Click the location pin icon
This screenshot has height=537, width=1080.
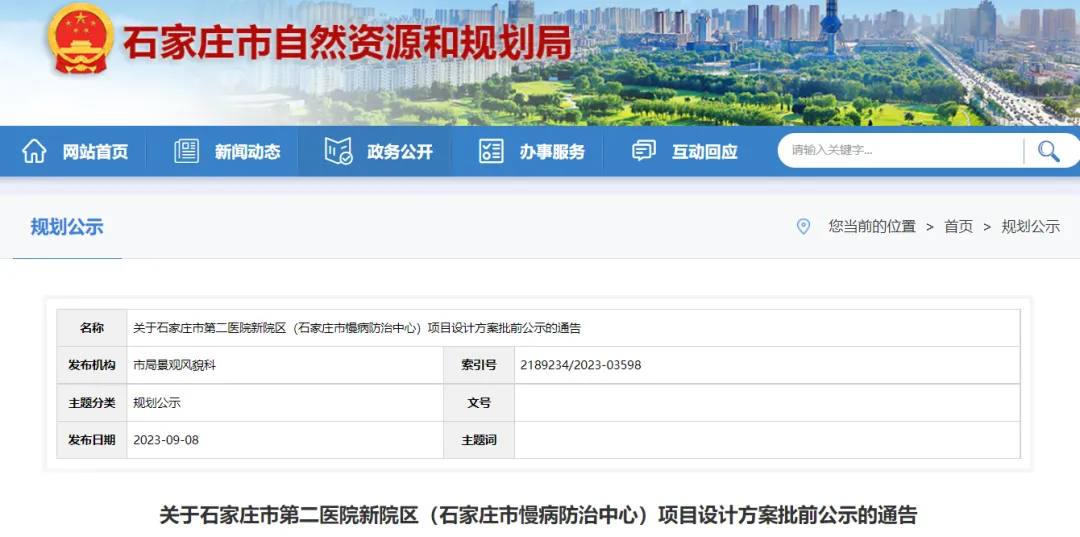(803, 227)
